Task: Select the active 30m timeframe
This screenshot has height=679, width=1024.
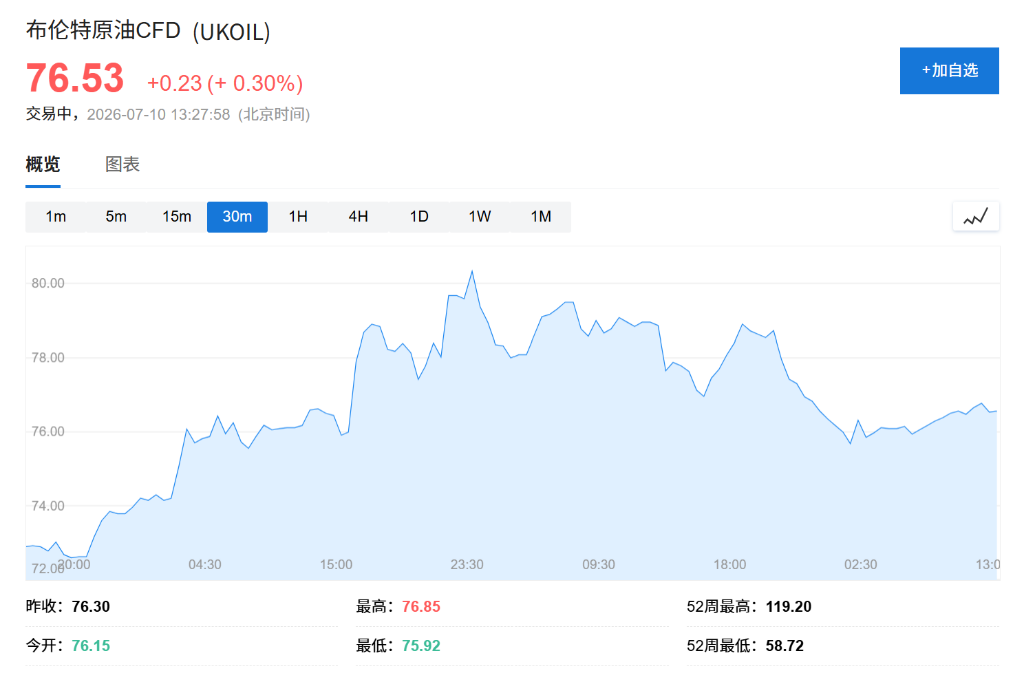Action: pos(237,217)
